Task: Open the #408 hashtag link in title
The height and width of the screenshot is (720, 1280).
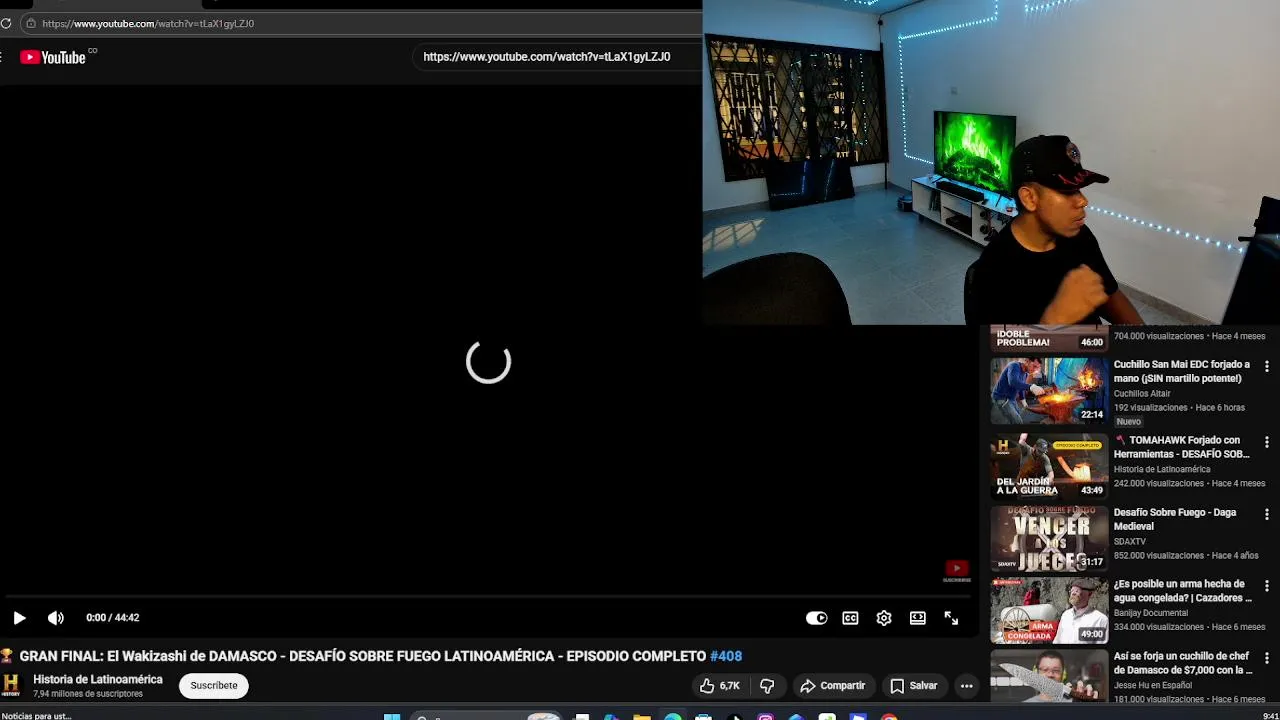Action: pos(726,656)
